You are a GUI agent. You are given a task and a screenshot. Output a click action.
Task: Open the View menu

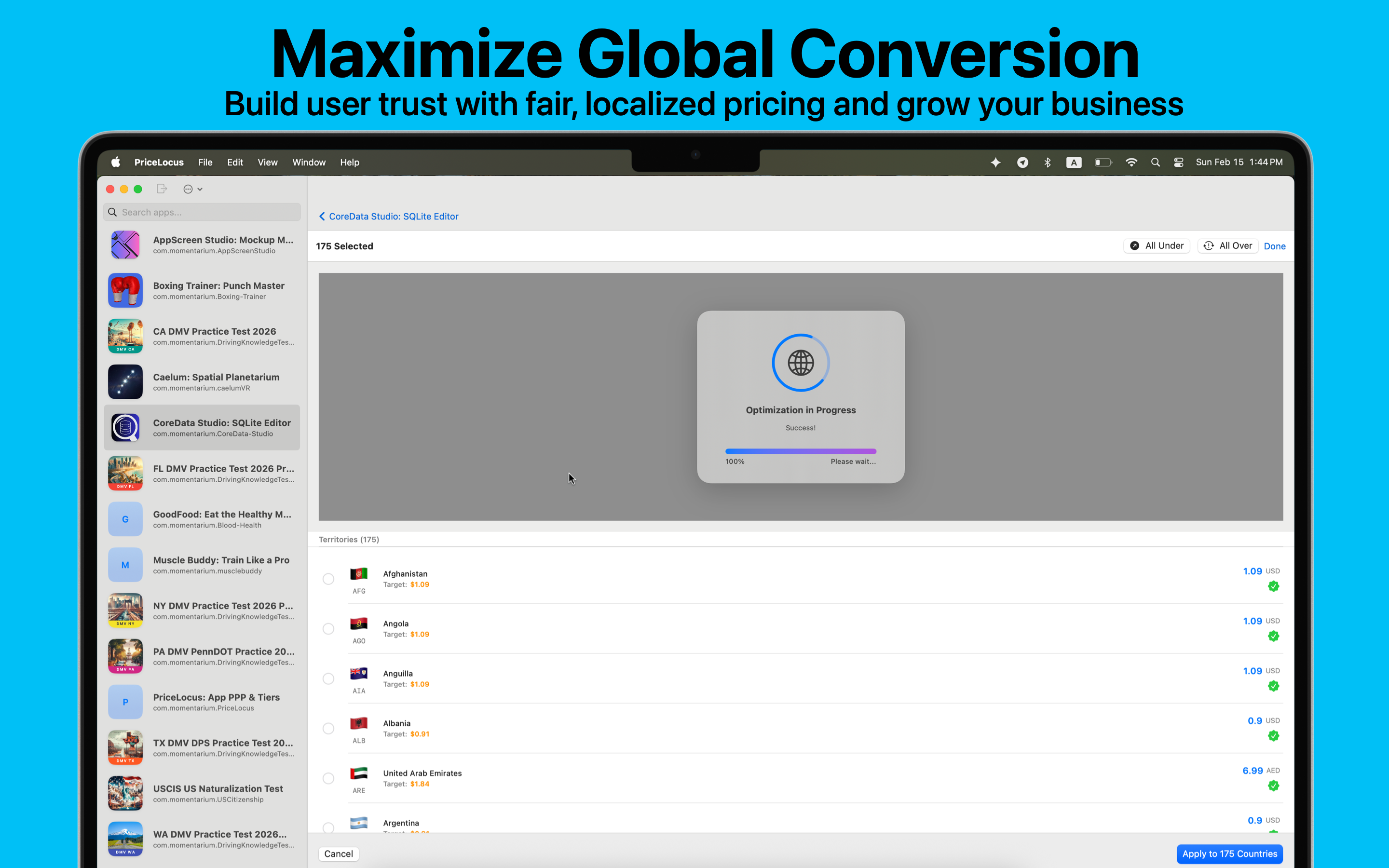tap(268, 163)
